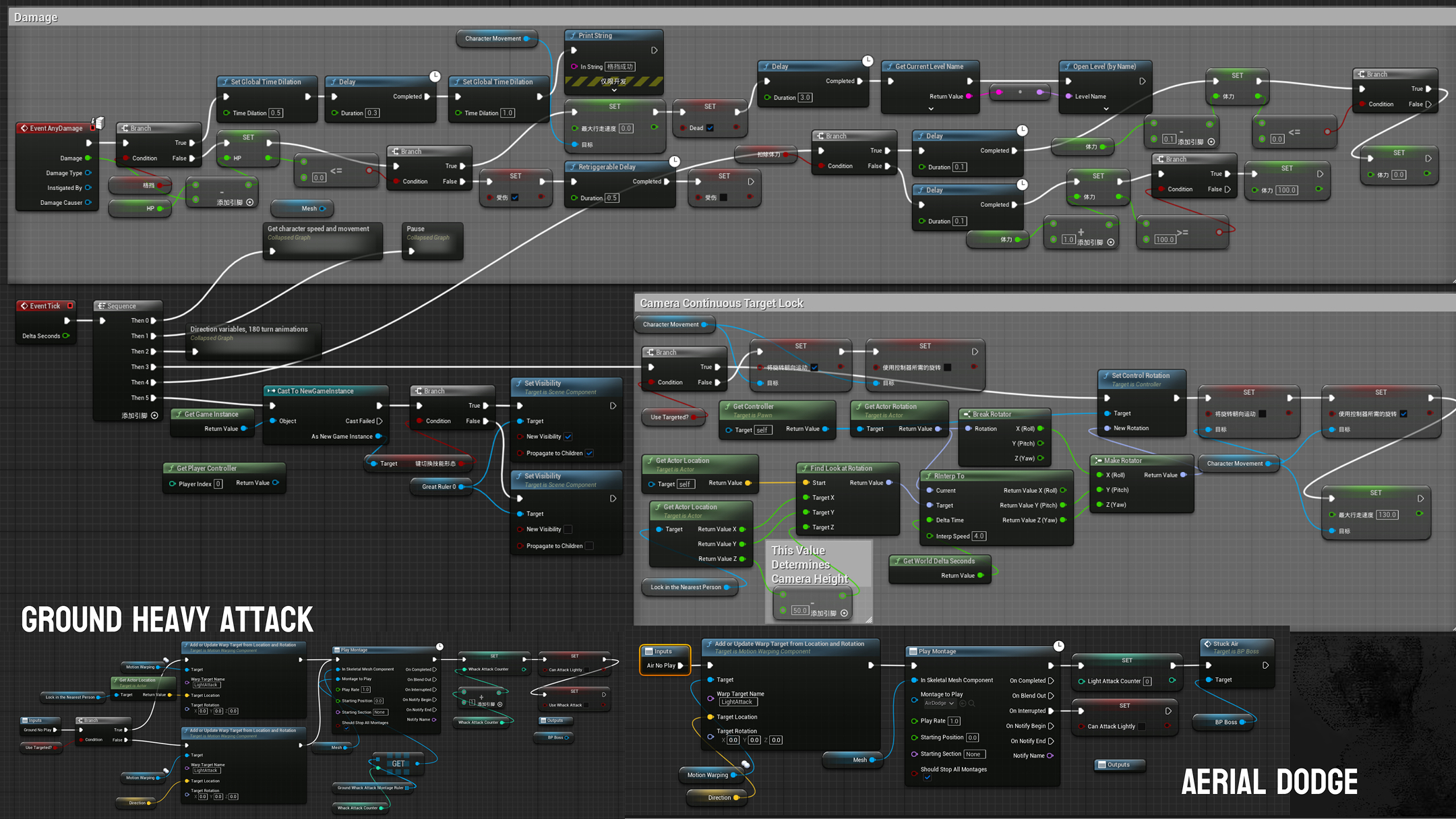This screenshot has width=1456, height=819.
Task: Toggle the Dead checkbox in SET node
Action: pyautogui.click(x=710, y=128)
